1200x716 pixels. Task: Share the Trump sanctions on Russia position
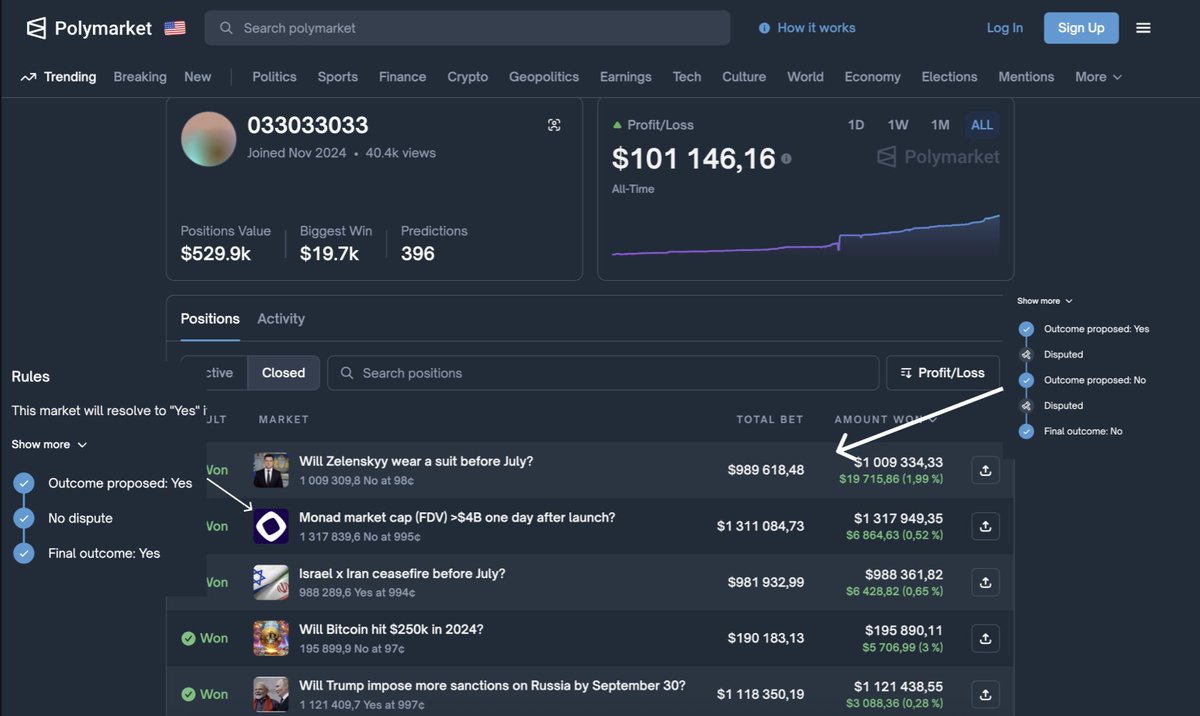985,694
